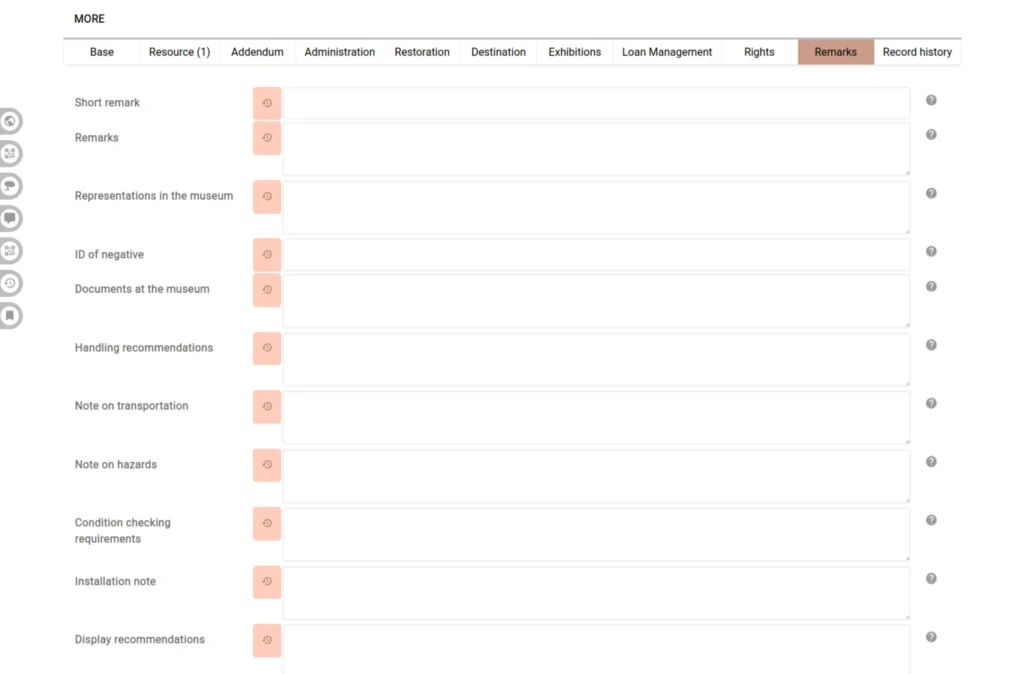
Task: Show history for Handling recommendations
Action: 266,348
